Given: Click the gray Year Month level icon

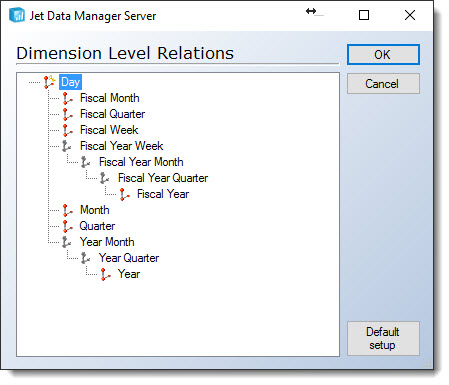Looking at the screenshot, I should click(x=67, y=242).
